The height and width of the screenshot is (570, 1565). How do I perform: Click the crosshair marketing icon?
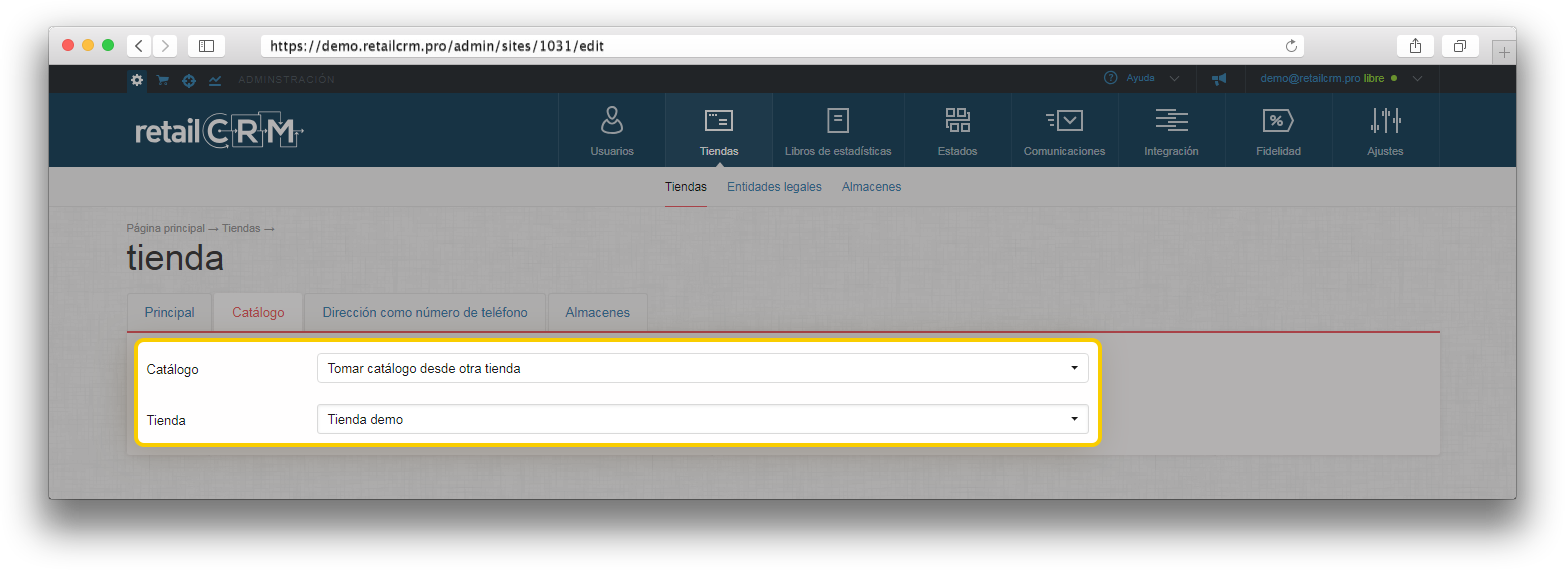[189, 80]
